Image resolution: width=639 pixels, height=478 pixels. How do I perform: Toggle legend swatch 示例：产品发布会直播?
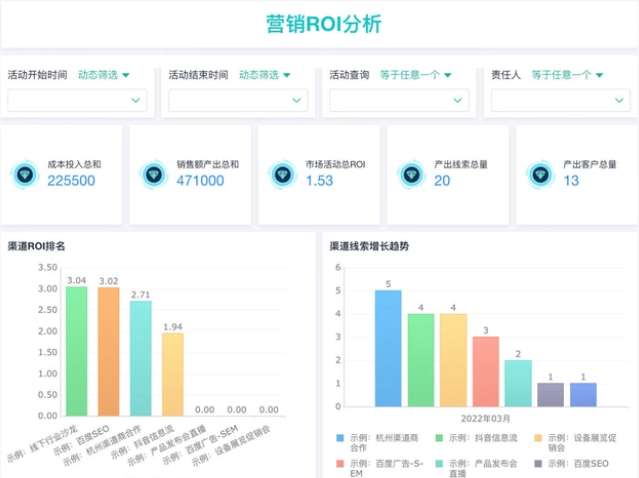pyautogui.click(x=439, y=464)
